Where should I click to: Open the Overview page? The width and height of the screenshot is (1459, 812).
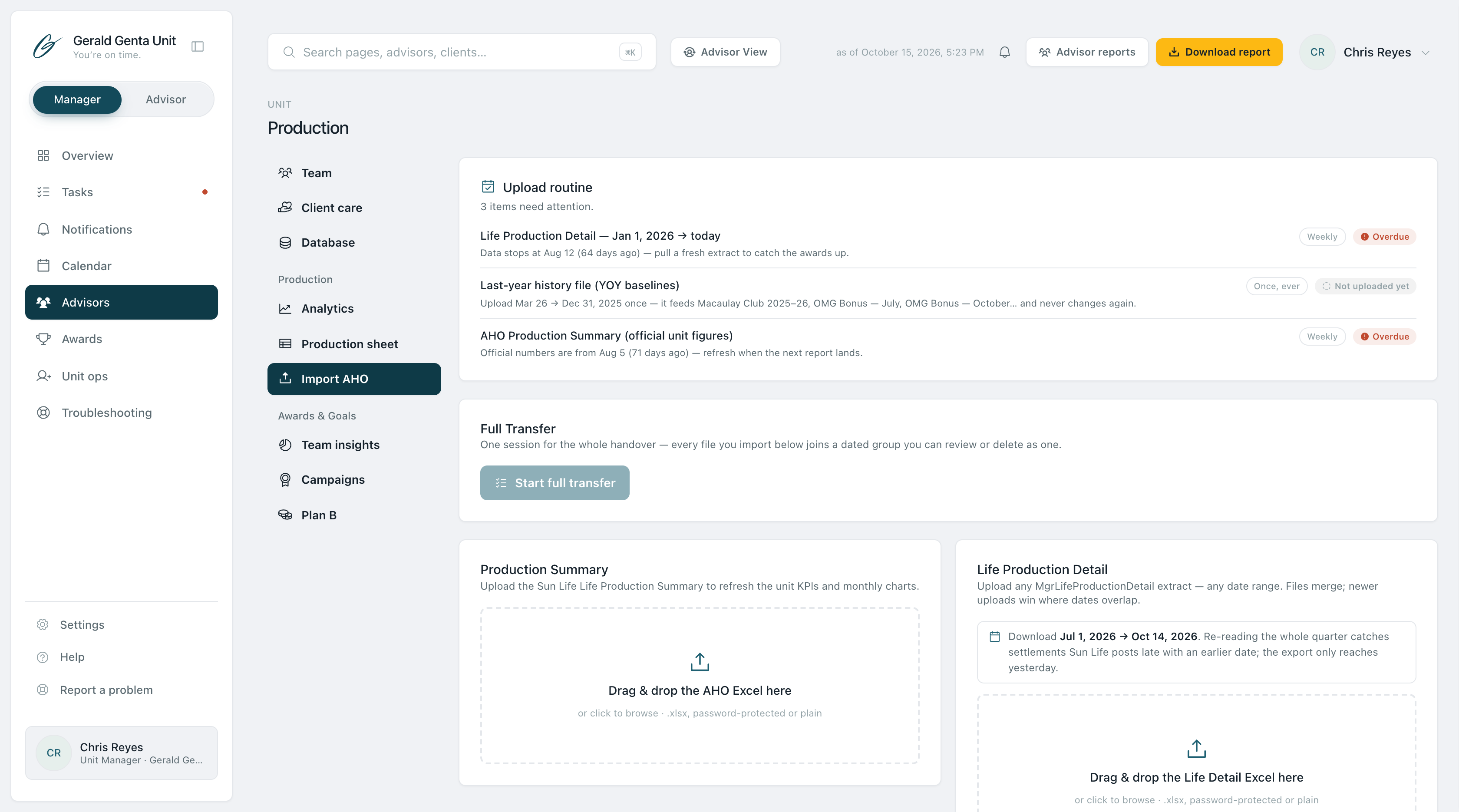coord(121,155)
